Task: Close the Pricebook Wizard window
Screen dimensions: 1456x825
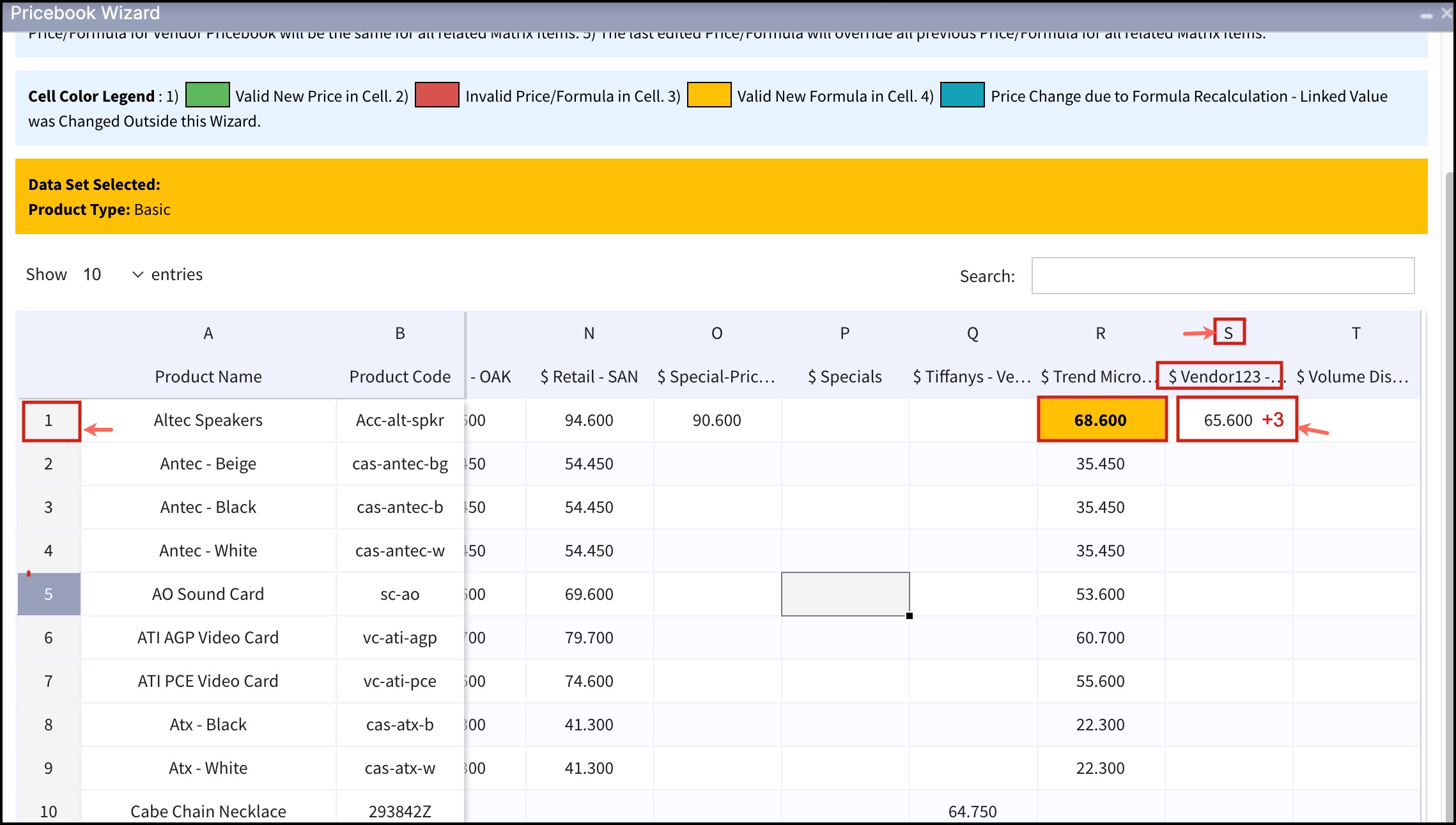Action: (x=1447, y=13)
